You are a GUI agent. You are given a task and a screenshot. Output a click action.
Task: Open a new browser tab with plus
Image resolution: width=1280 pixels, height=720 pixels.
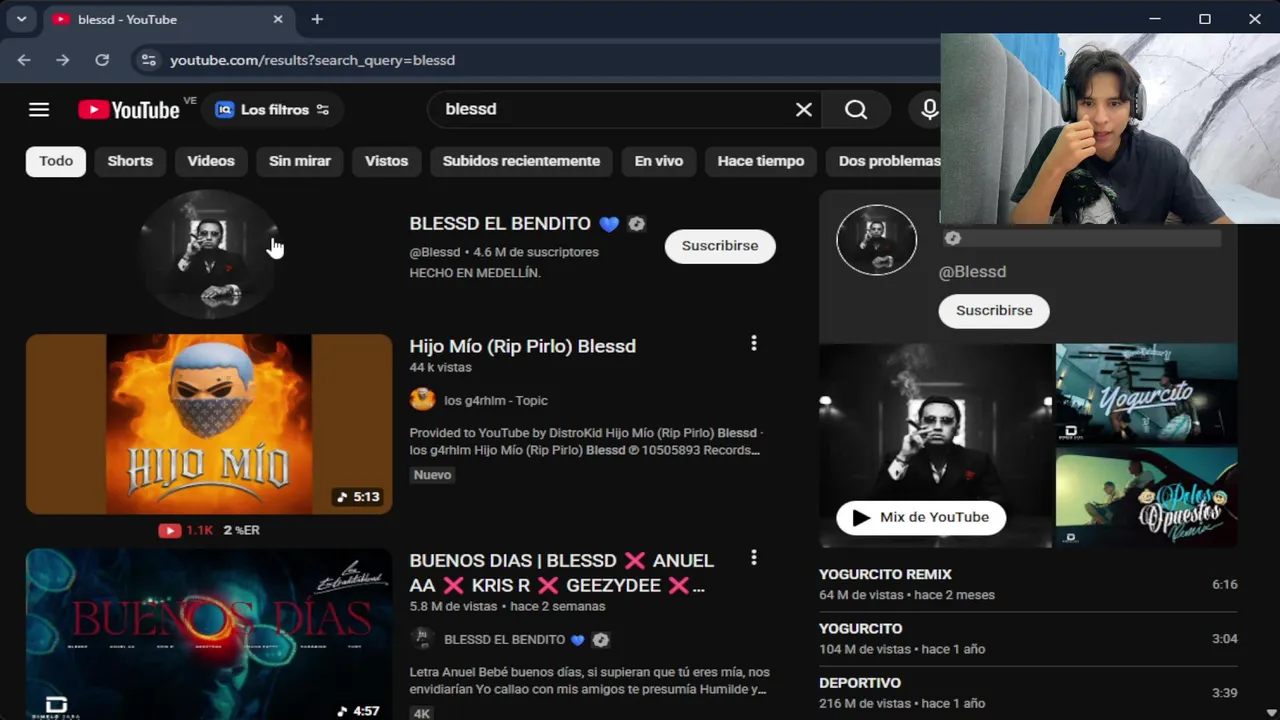tap(317, 19)
